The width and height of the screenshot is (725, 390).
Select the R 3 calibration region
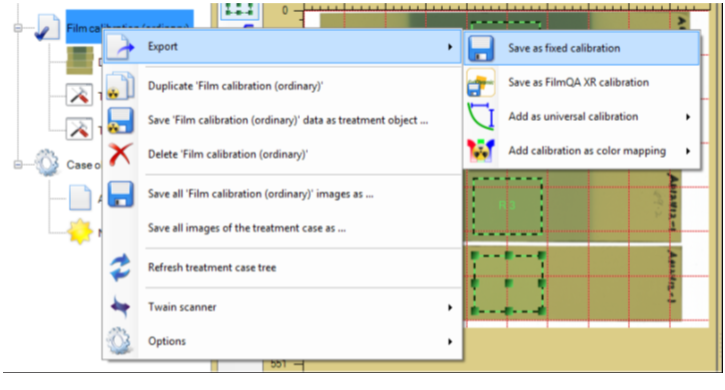507,205
